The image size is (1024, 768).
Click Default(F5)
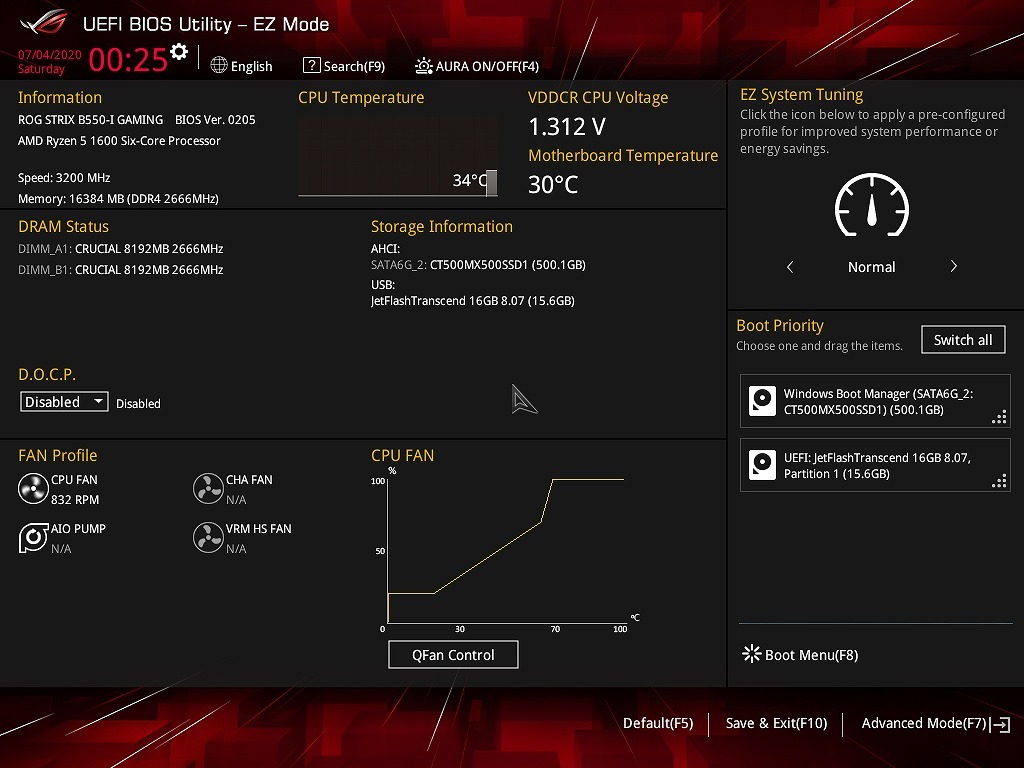click(658, 723)
